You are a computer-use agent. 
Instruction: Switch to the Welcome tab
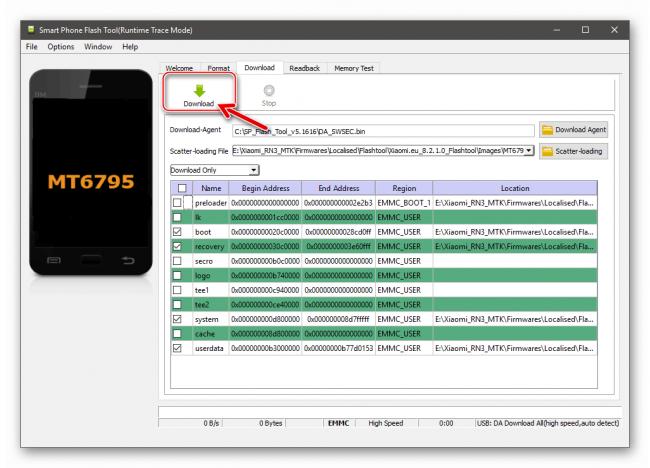point(179,68)
